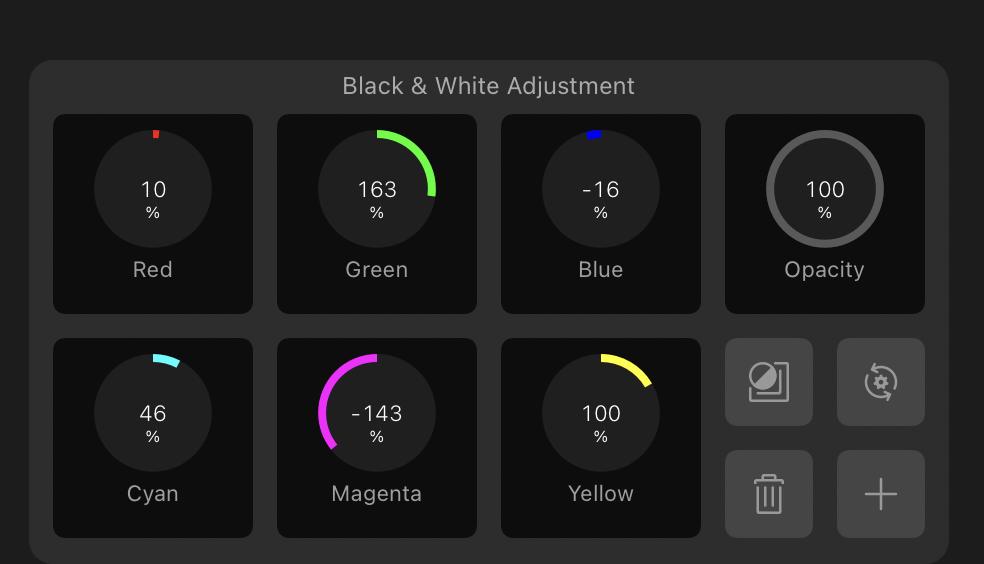This screenshot has height=564, width=984.
Task: Click the "Cyan" label text
Action: coord(153,494)
